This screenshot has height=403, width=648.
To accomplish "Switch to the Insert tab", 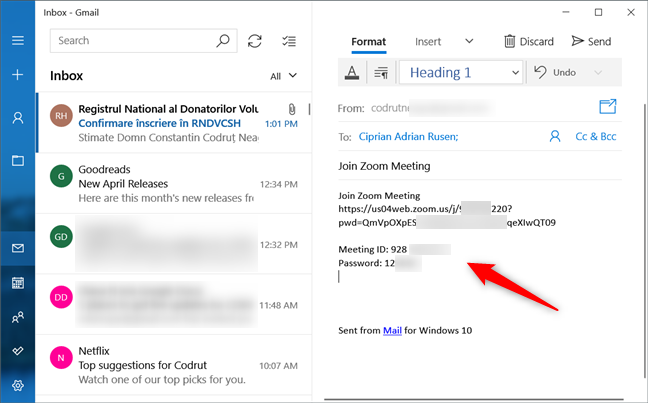I will [428, 42].
